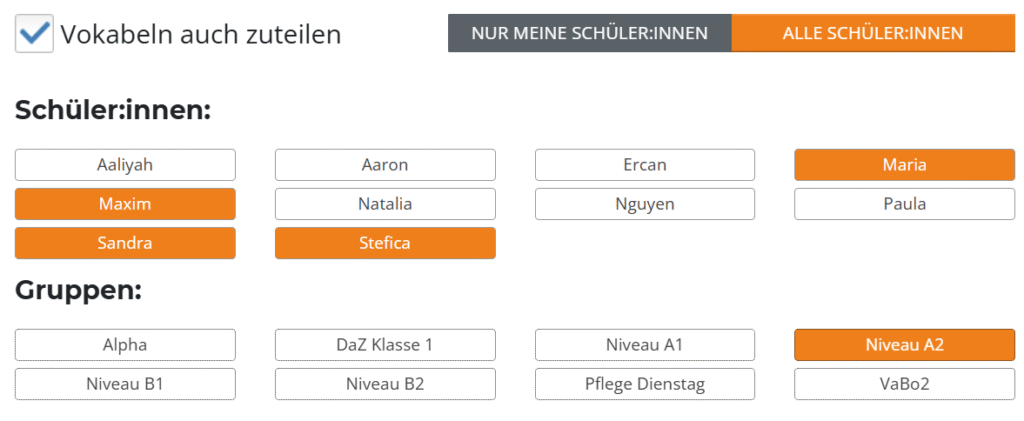
Task: Enable the Niveau A1 group
Action: pyautogui.click(x=644, y=345)
